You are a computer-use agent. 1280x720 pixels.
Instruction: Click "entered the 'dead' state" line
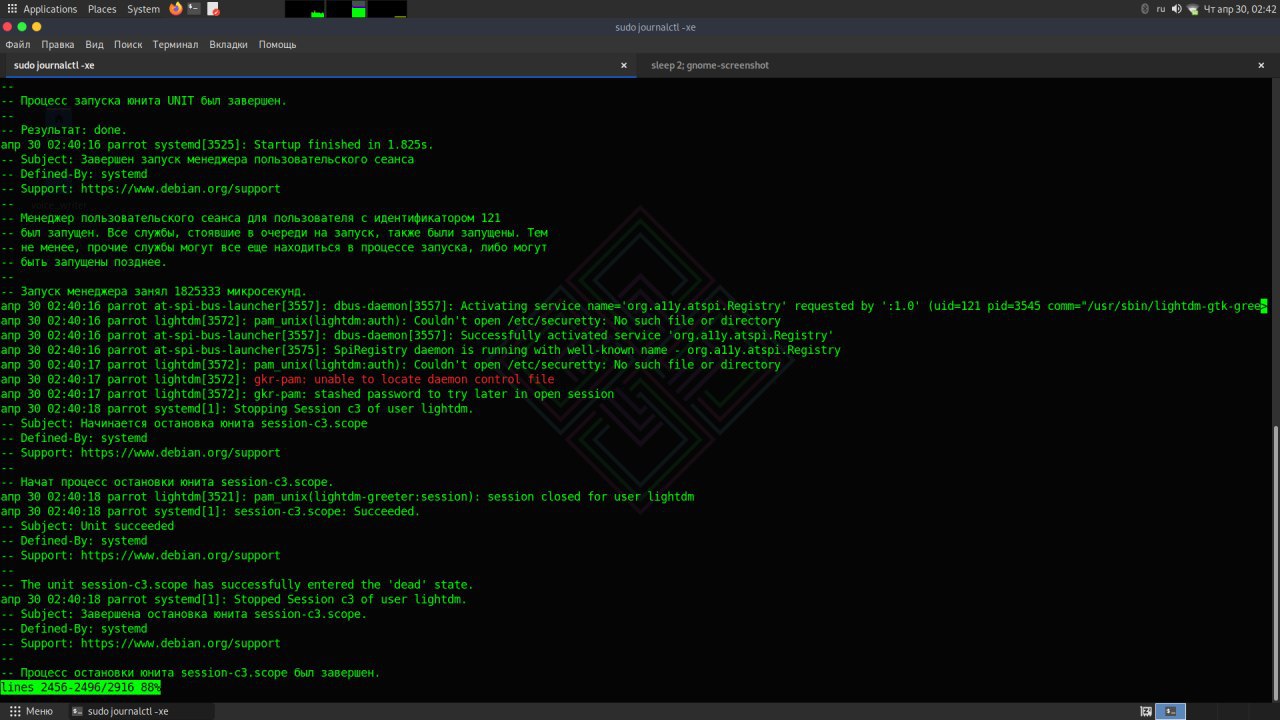click(x=237, y=585)
